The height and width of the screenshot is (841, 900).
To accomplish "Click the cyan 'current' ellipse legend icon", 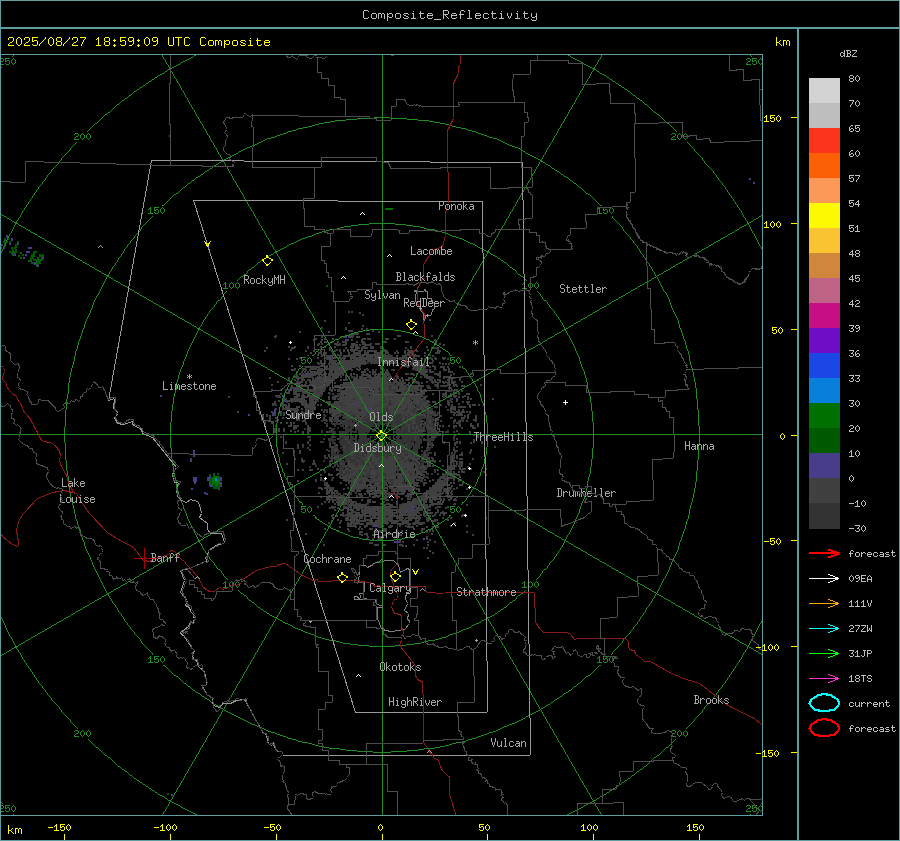I will point(824,703).
